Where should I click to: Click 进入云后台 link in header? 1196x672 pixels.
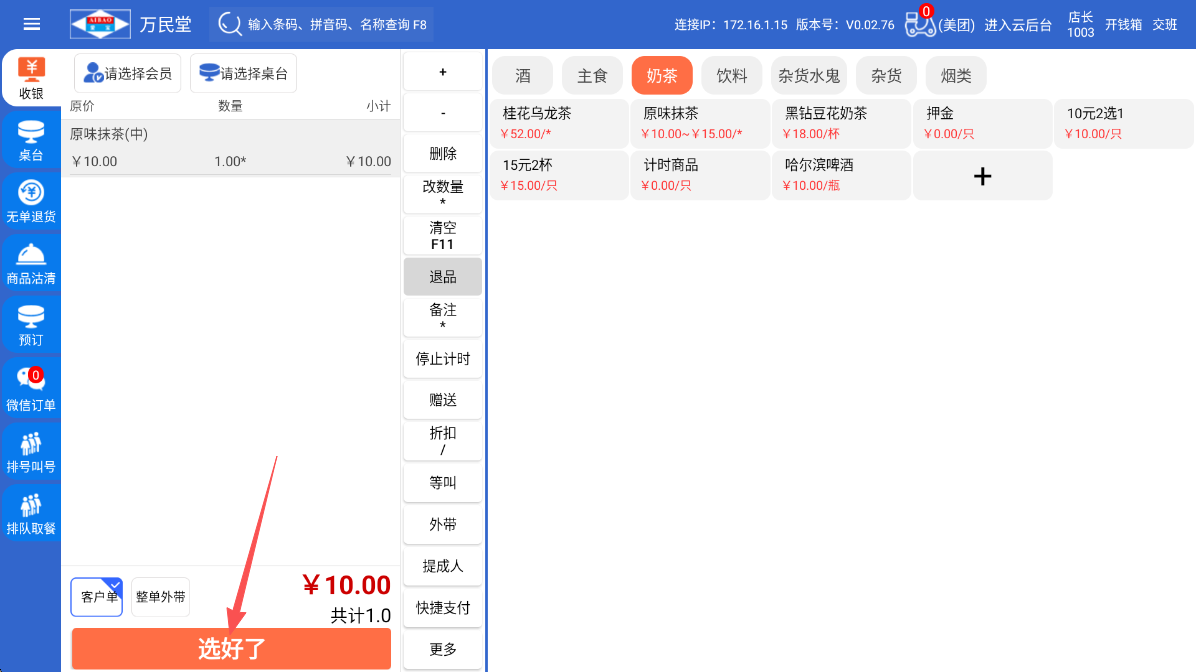pyautogui.click(x=1018, y=25)
